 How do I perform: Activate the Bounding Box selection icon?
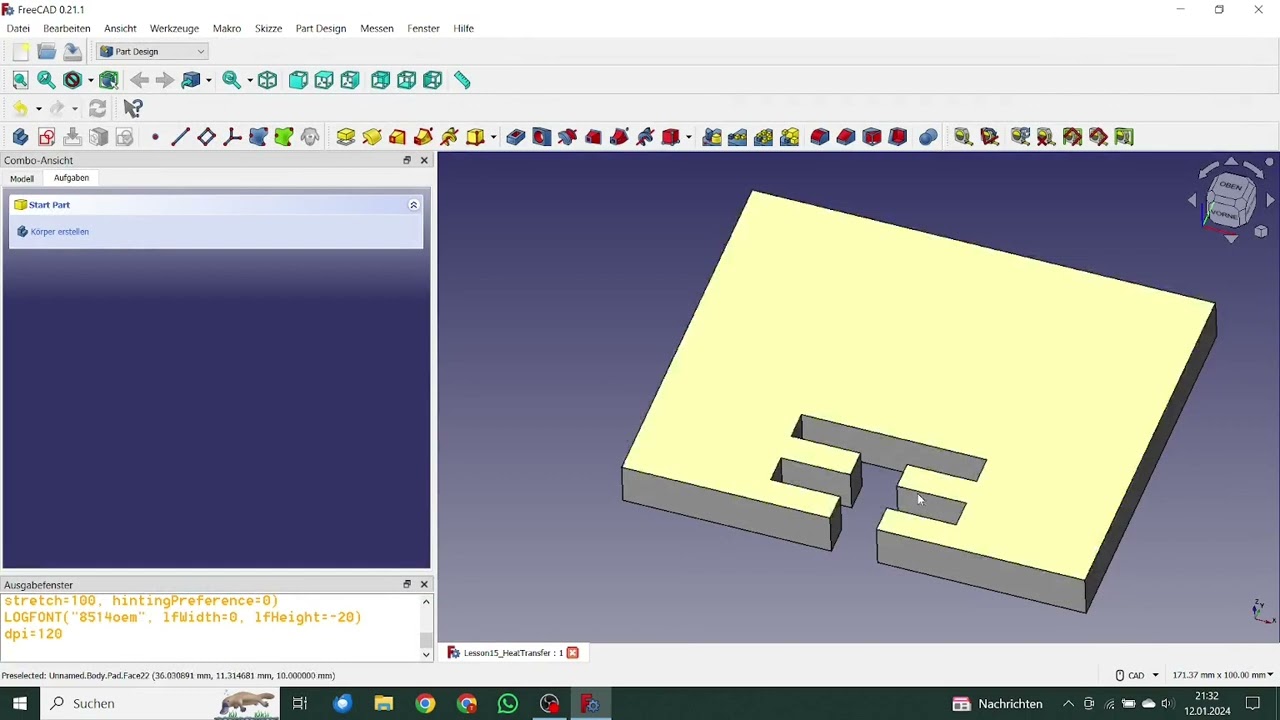tap(109, 80)
